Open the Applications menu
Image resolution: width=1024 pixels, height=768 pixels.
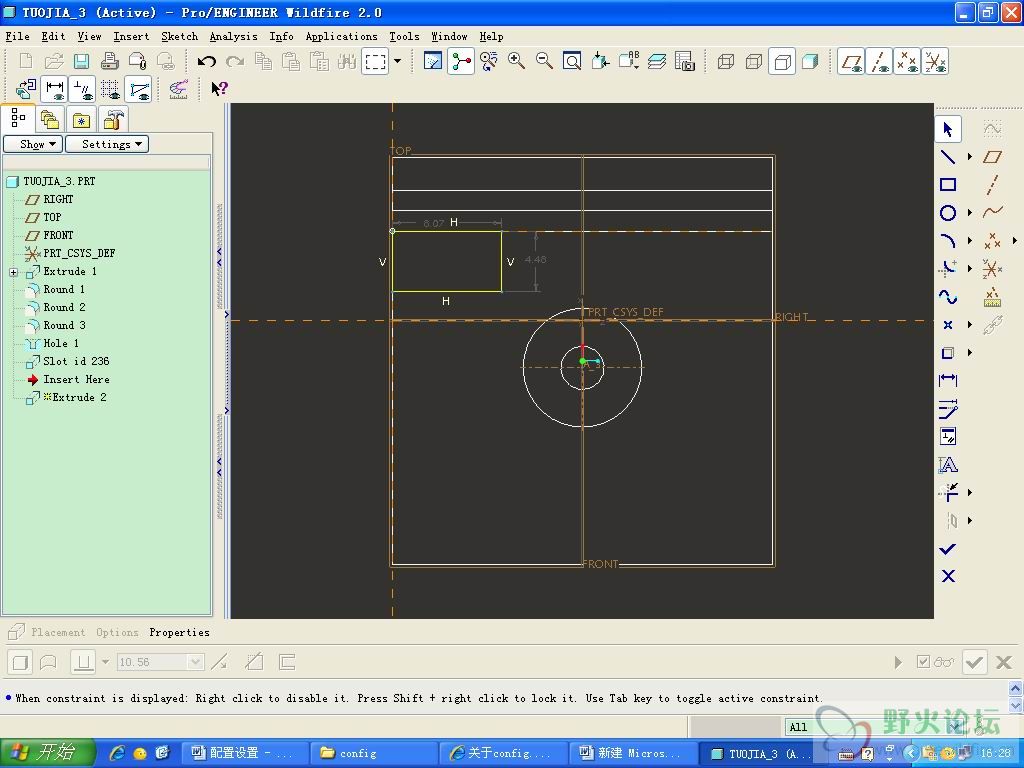[342, 37]
